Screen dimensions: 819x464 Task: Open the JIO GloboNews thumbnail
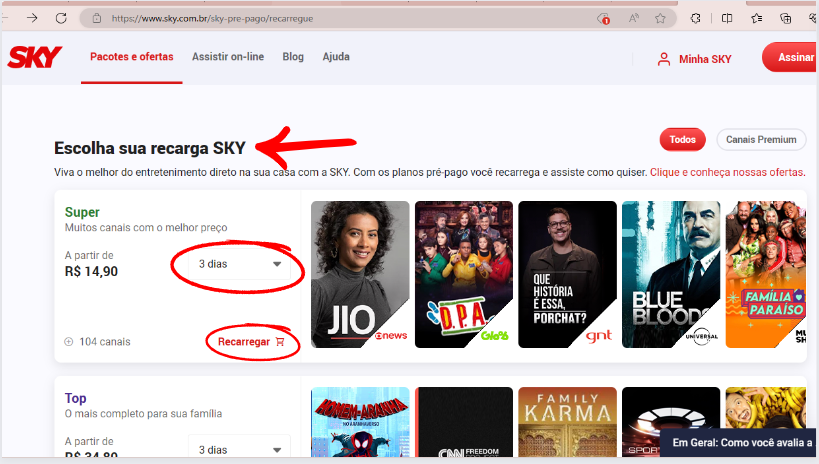[x=360, y=274]
